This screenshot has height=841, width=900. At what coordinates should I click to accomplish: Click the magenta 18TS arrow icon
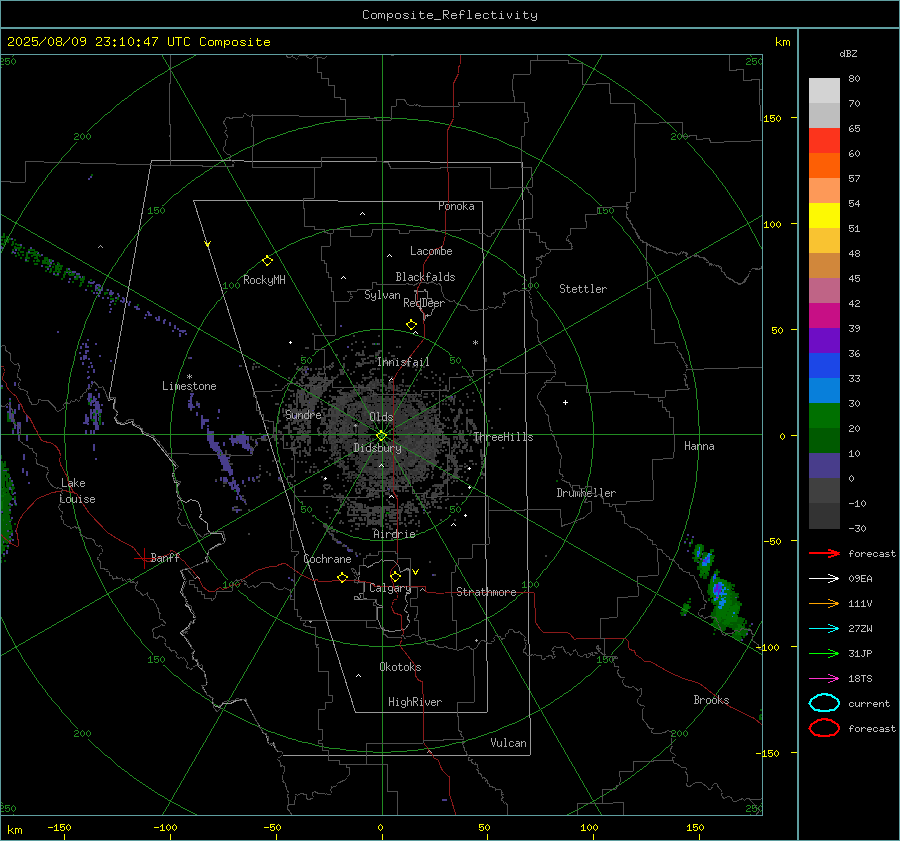point(824,679)
